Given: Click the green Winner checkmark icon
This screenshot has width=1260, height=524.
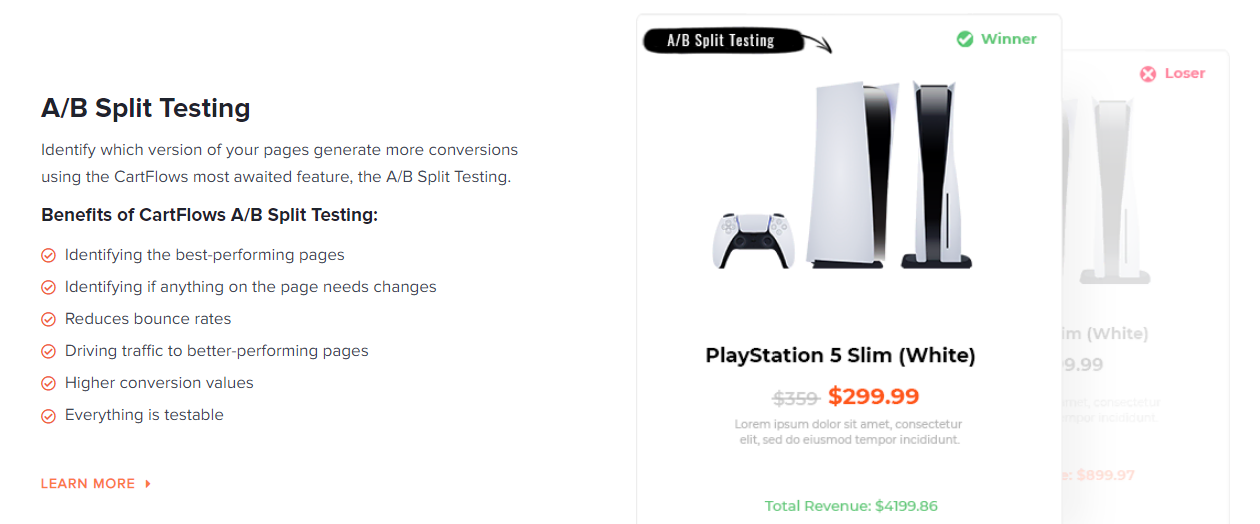Looking at the screenshot, I should [x=965, y=39].
